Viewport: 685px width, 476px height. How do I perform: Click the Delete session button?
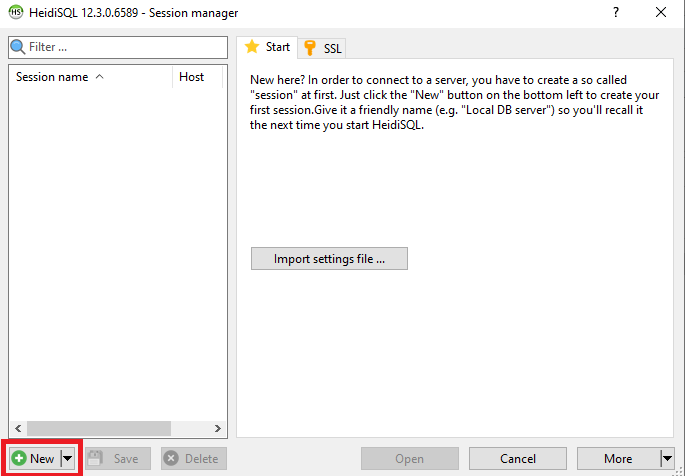point(194,459)
